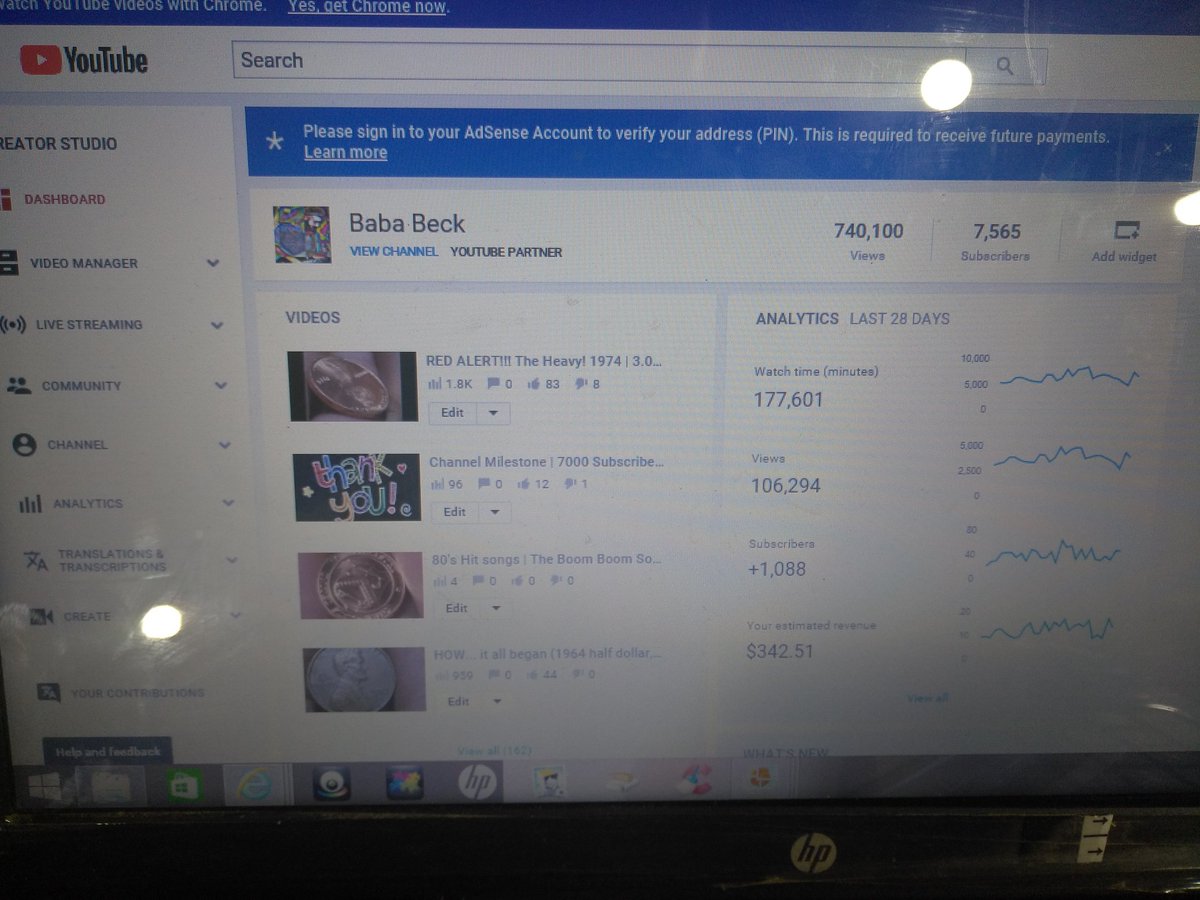
Task: Expand the Live Streaming chevron
Action: (x=218, y=325)
